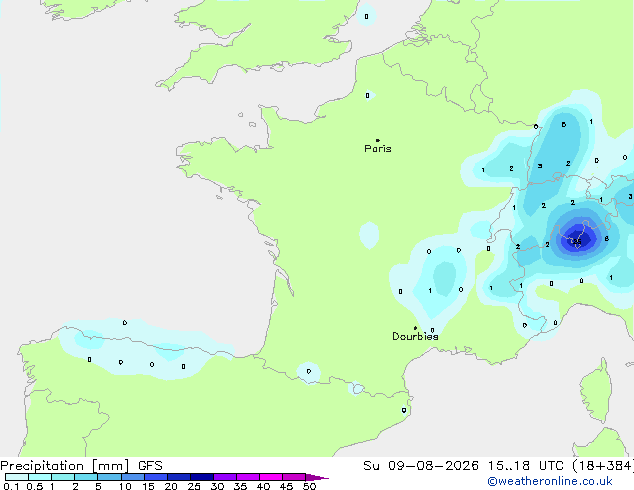Image resolution: width=634 pixels, height=490 pixels.
Task: Click the Paris city label
Action: click(x=378, y=149)
